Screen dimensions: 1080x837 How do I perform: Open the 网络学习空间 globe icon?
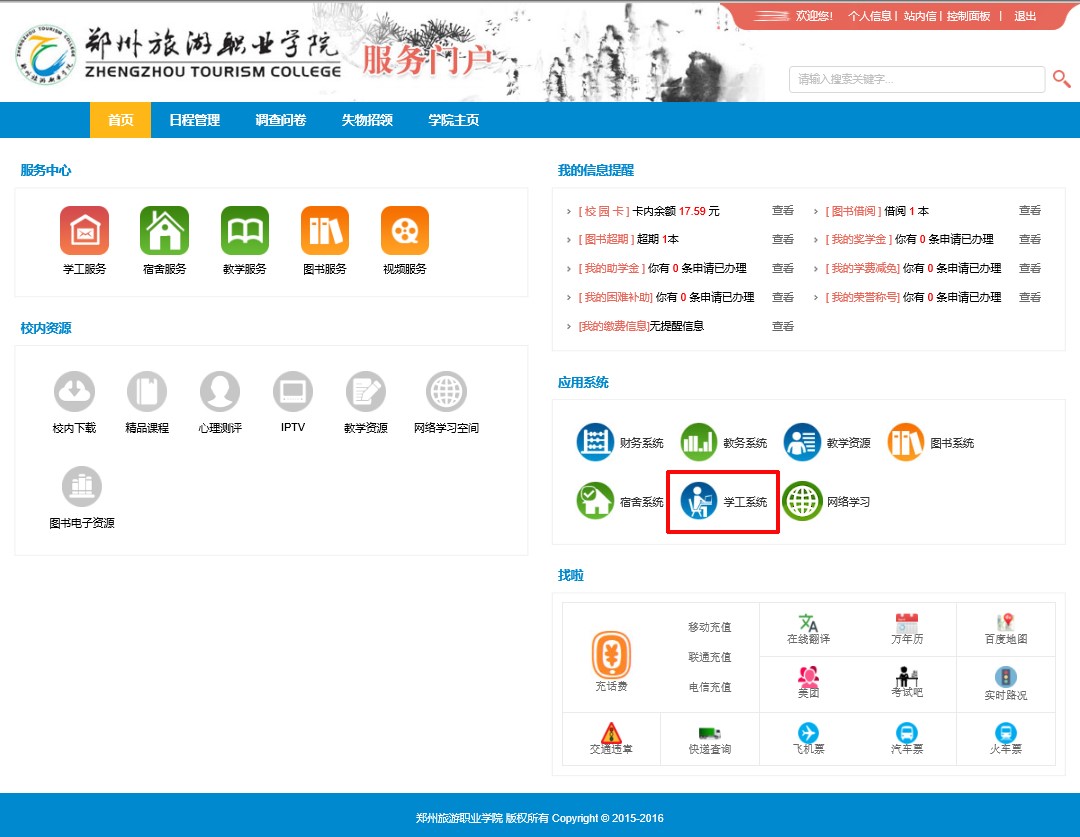pyautogui.click(x=446, y=391)
